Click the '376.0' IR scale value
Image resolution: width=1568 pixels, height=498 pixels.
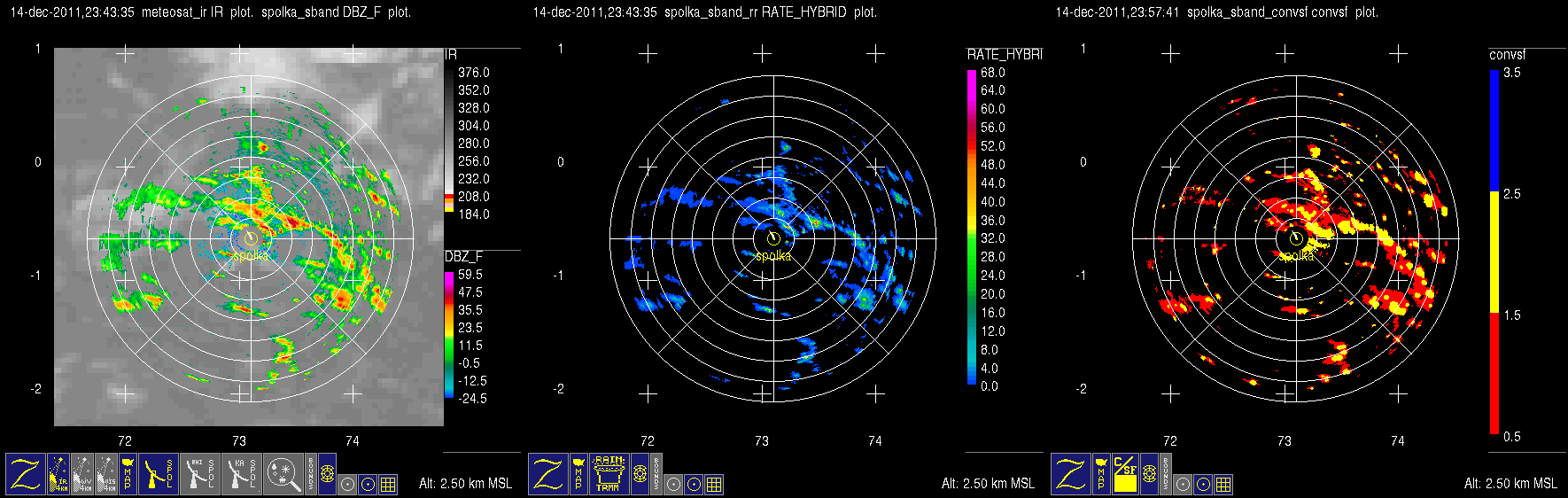coord(474,73)
